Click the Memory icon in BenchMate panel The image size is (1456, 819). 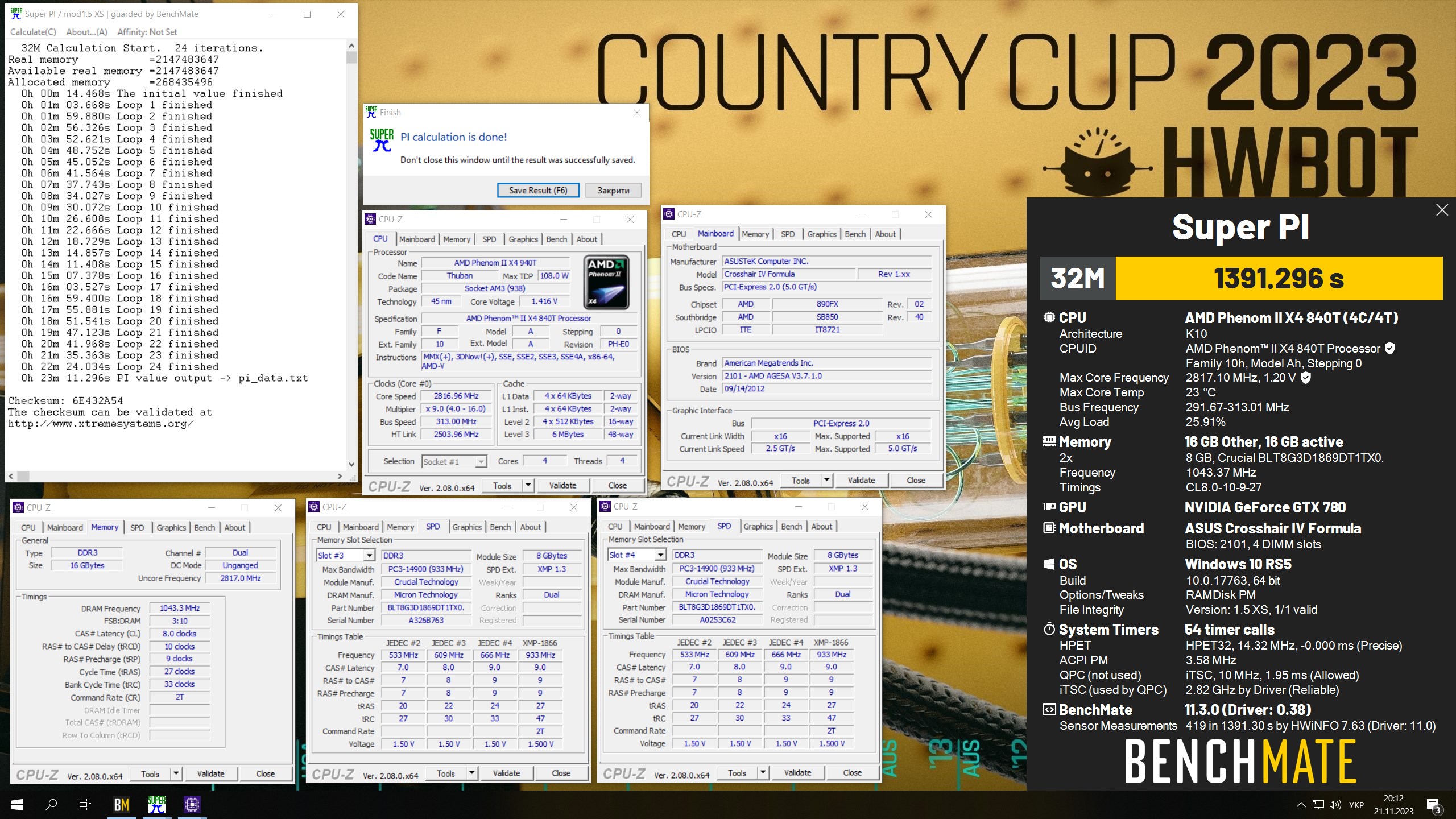(x=1049, y=441)
